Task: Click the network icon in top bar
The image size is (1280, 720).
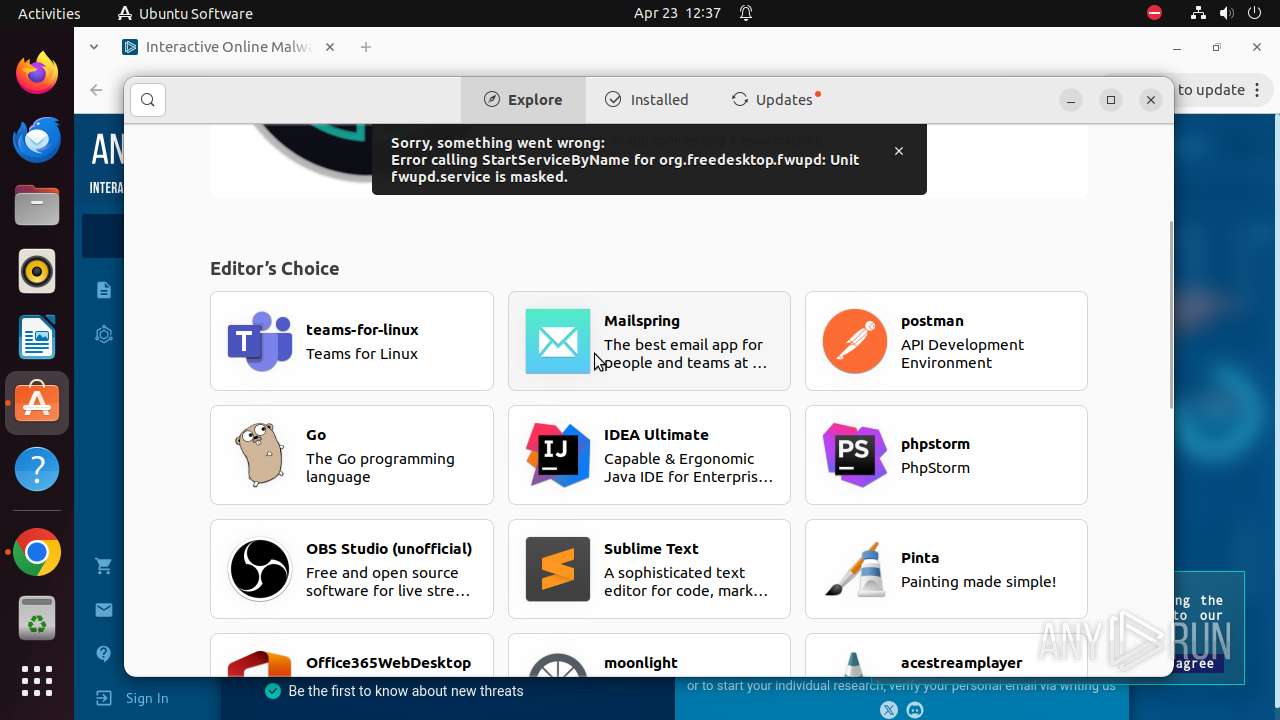Action: 1198,13
